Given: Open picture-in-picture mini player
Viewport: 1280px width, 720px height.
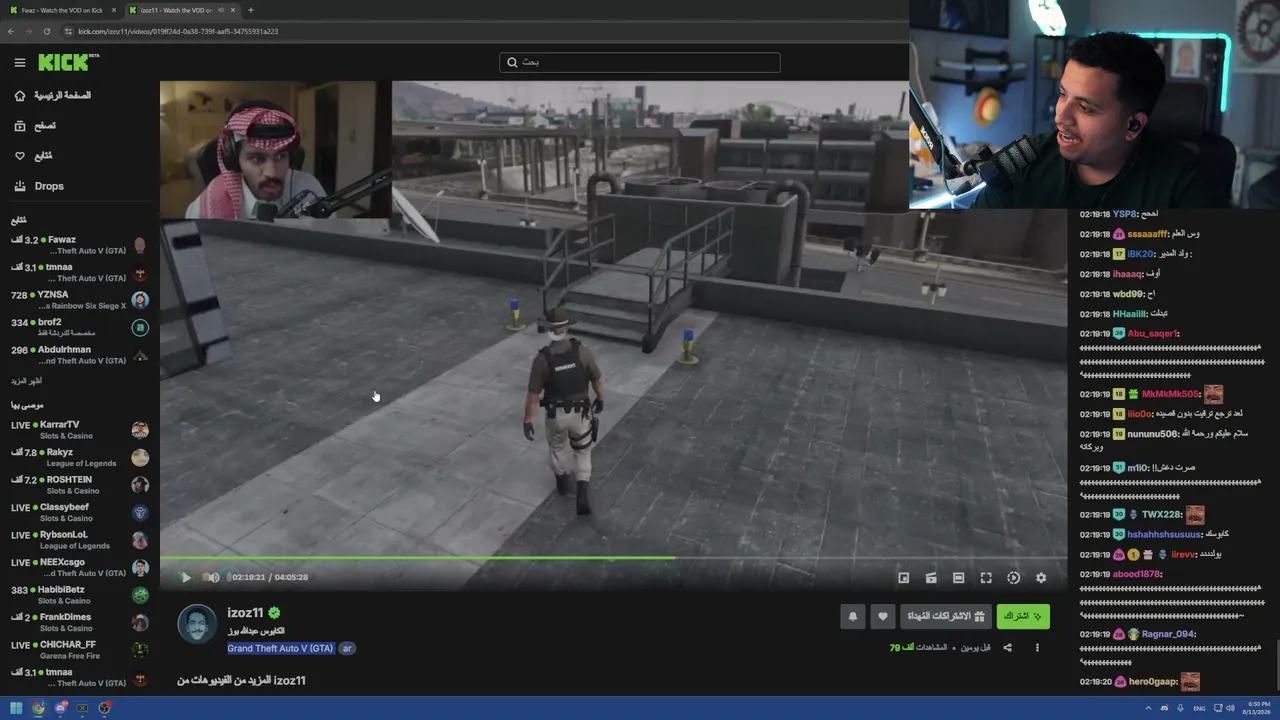Looking at the screenshot, I should 903,578.
